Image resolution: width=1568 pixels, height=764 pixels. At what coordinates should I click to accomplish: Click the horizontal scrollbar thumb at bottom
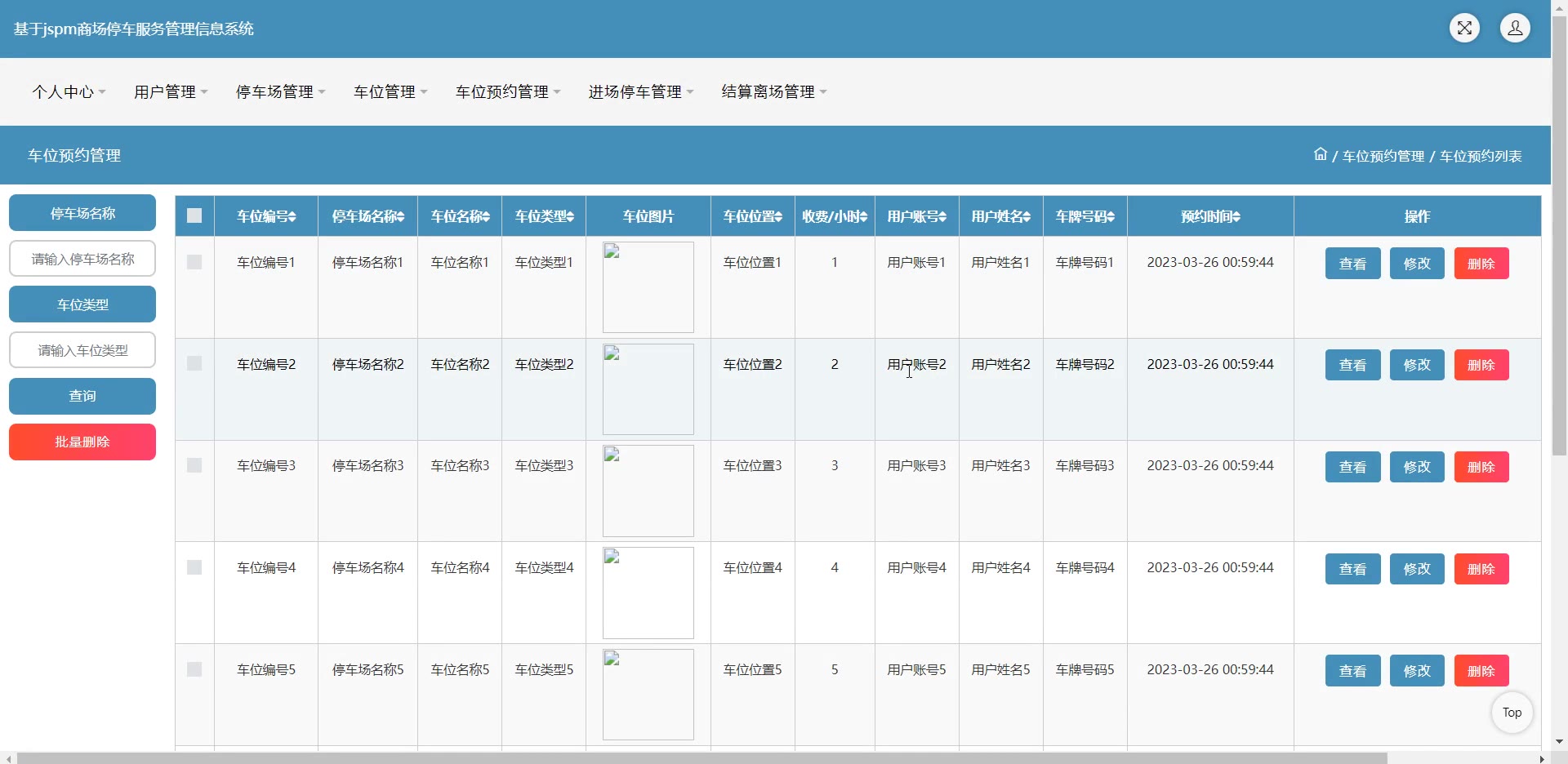click(x=702, y=758)
